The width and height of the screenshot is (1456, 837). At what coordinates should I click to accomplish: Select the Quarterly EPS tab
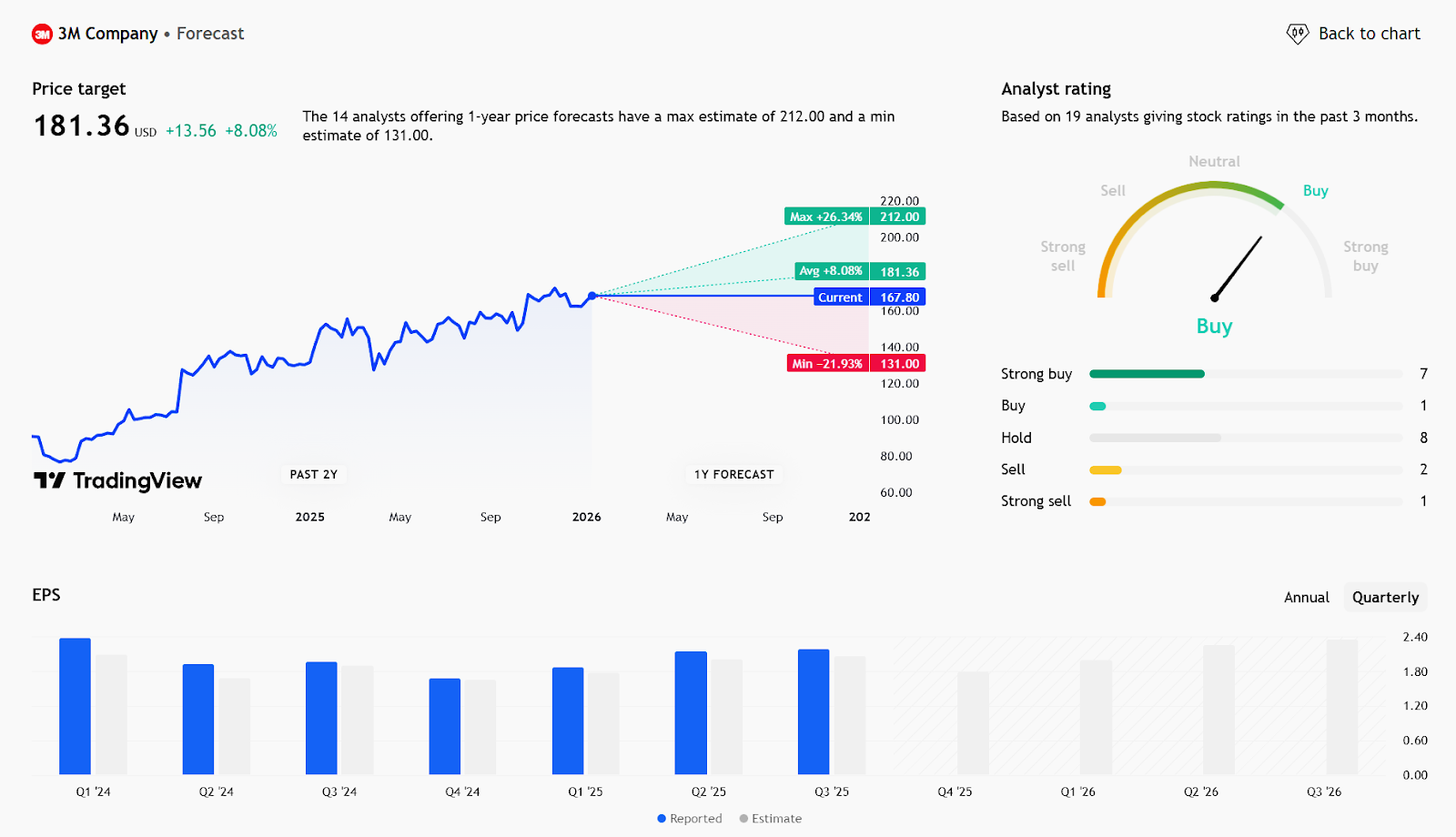point(1385,598)
